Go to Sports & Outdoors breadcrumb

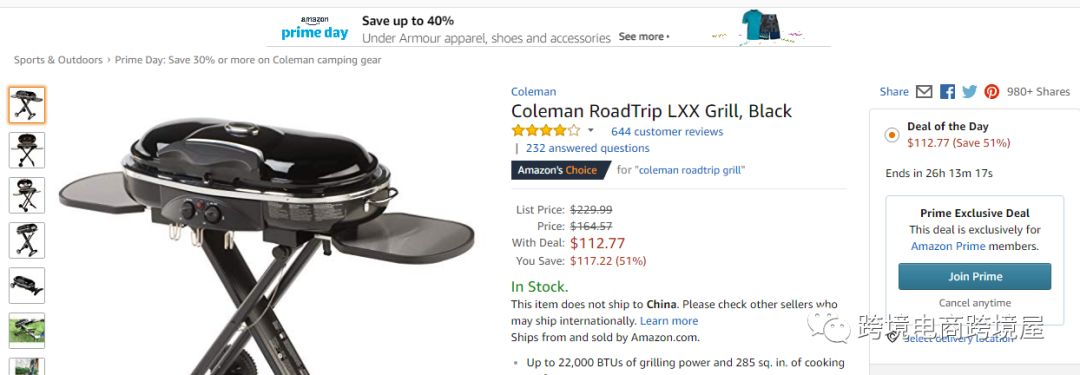pyautogui.click(x=59, y=60)
